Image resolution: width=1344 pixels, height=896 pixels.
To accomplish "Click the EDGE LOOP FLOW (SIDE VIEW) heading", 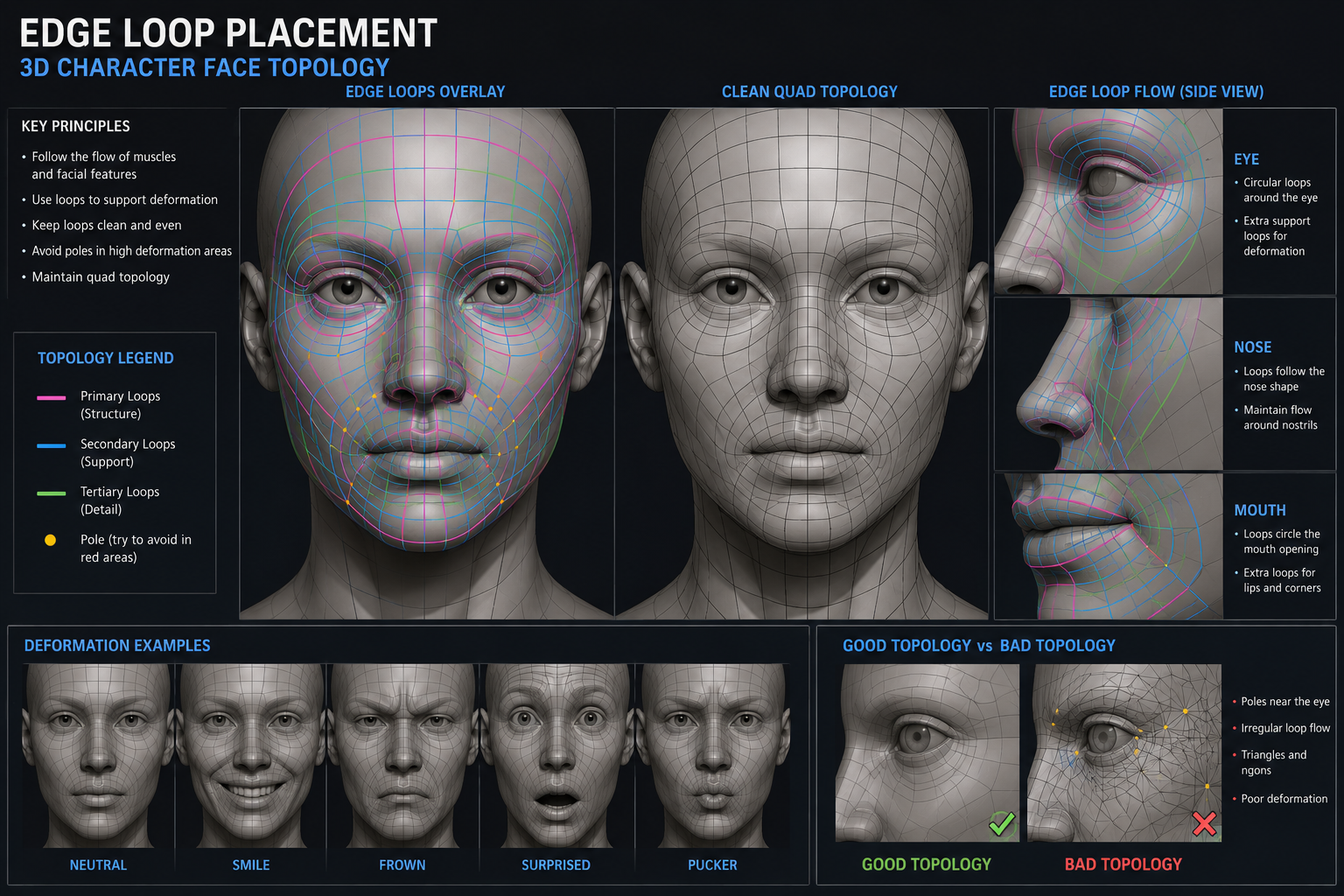I will click(1156, 92).
